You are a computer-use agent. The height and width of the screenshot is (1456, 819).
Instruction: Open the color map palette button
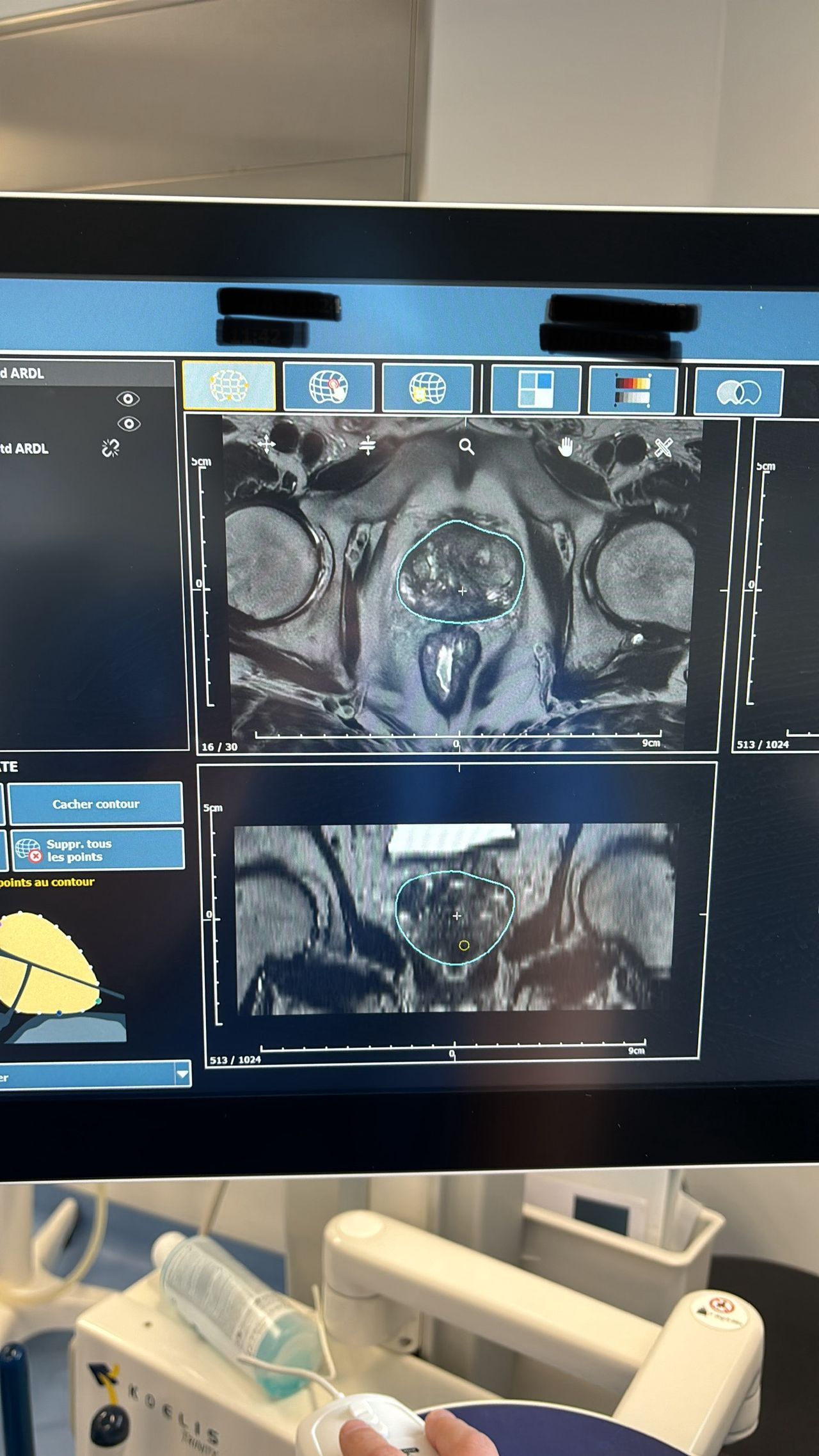tap(632, 390)
